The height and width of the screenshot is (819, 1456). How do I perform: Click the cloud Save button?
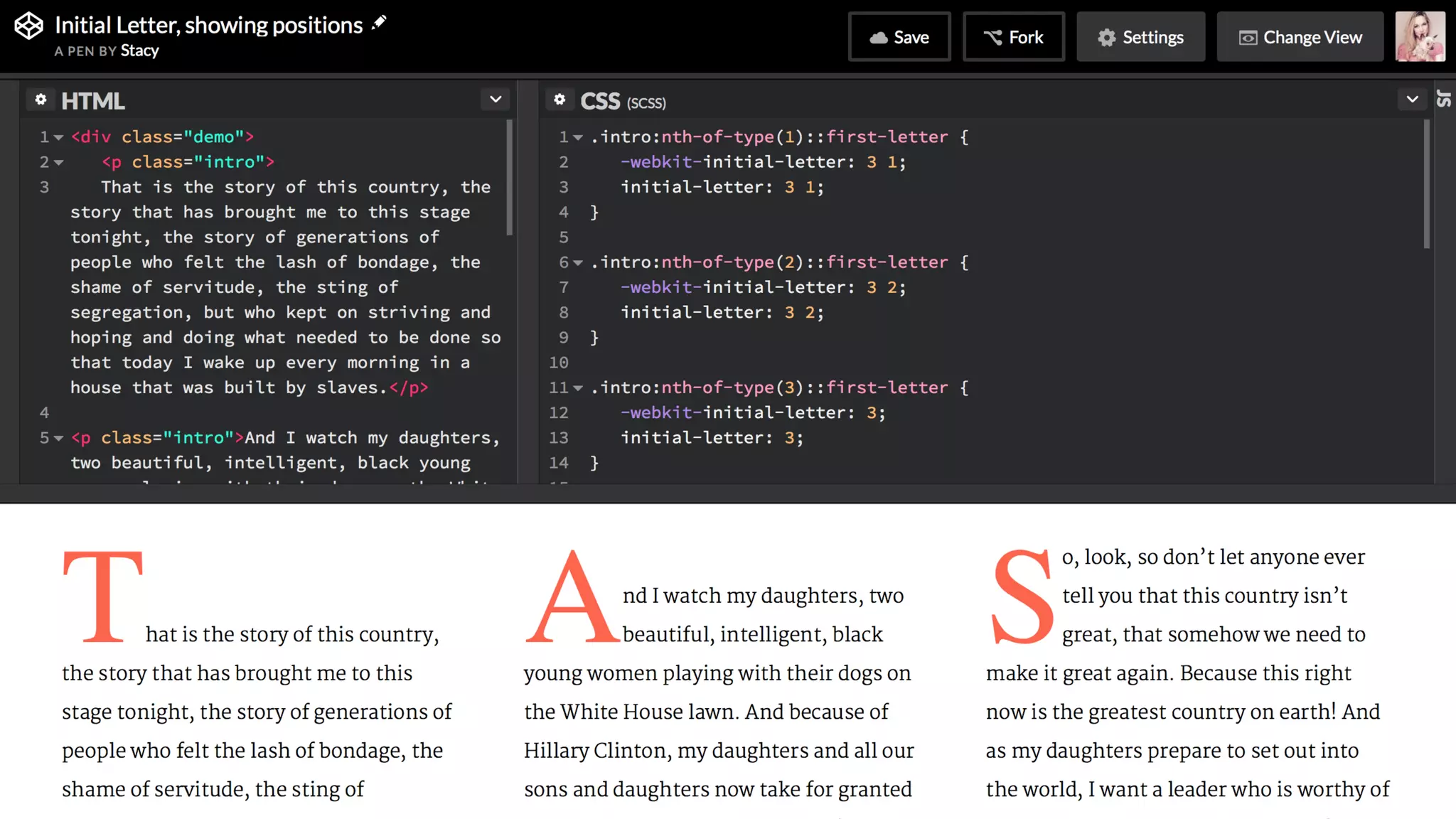(x=899, y=37)
